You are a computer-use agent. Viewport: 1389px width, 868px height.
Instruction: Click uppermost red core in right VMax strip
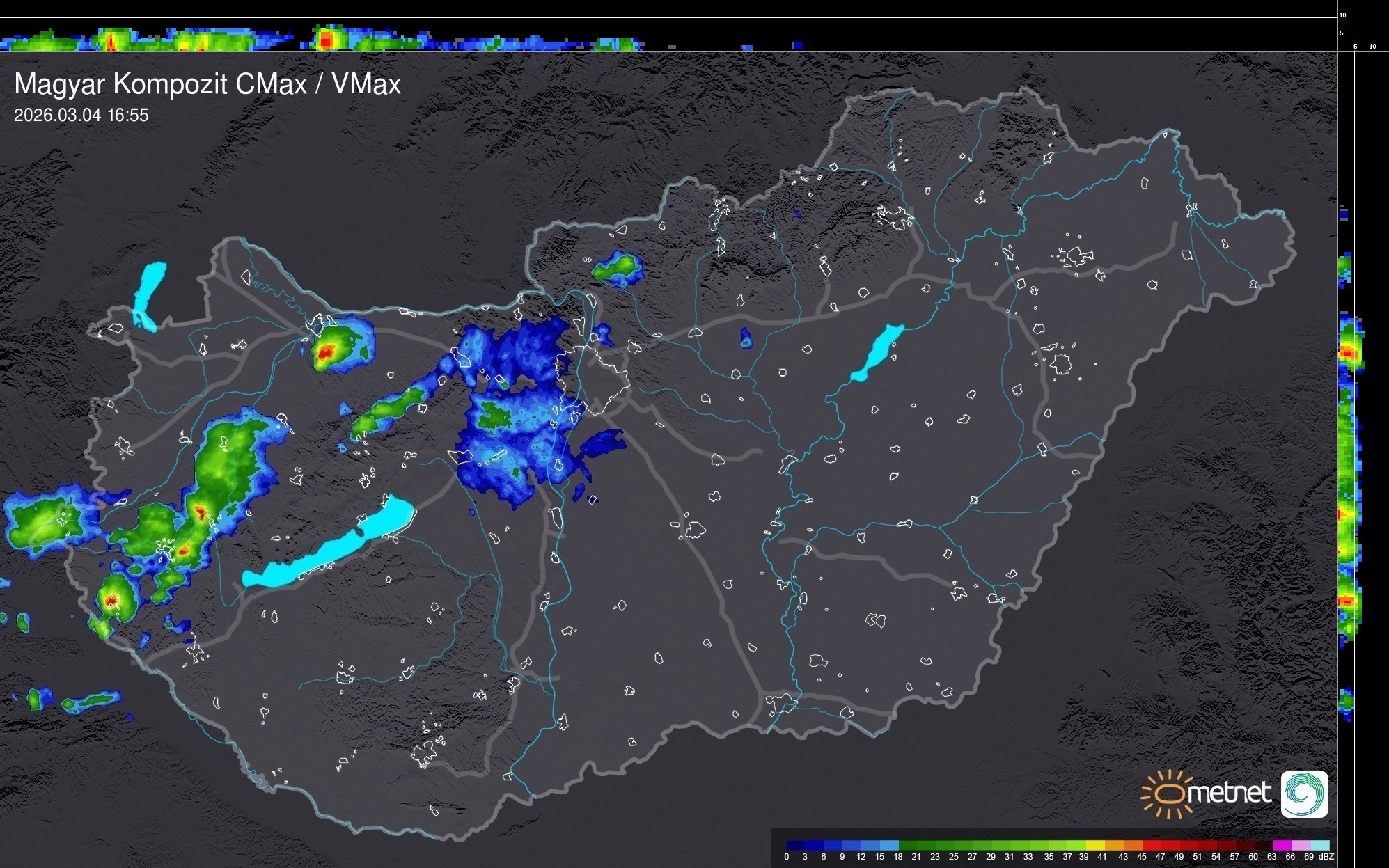tap(1349, 353)
